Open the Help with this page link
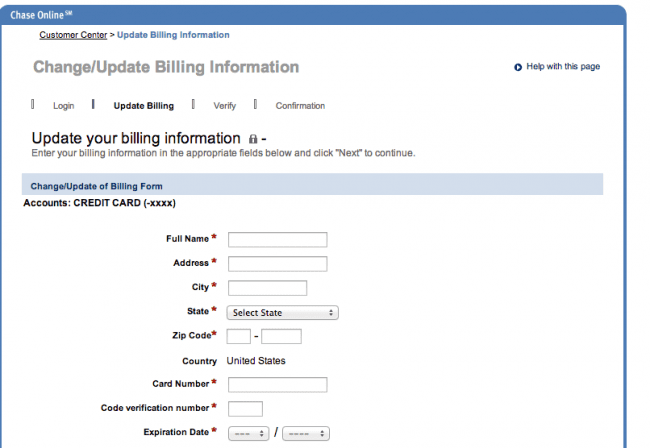650x448 pixels. pos(563,66)
